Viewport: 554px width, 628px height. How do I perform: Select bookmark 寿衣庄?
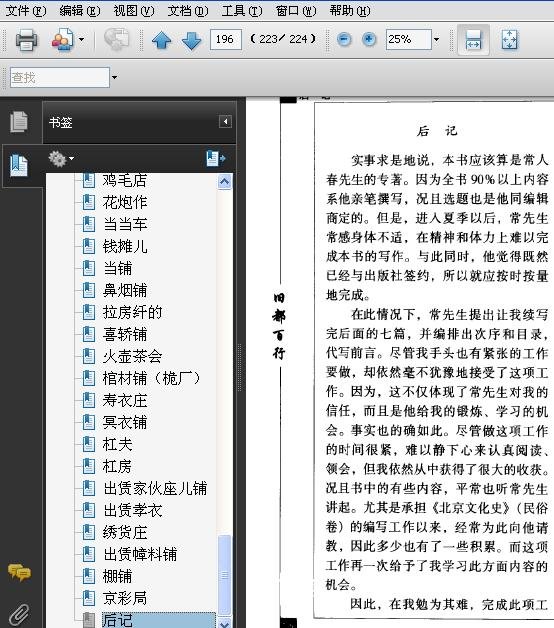(125, 401)
